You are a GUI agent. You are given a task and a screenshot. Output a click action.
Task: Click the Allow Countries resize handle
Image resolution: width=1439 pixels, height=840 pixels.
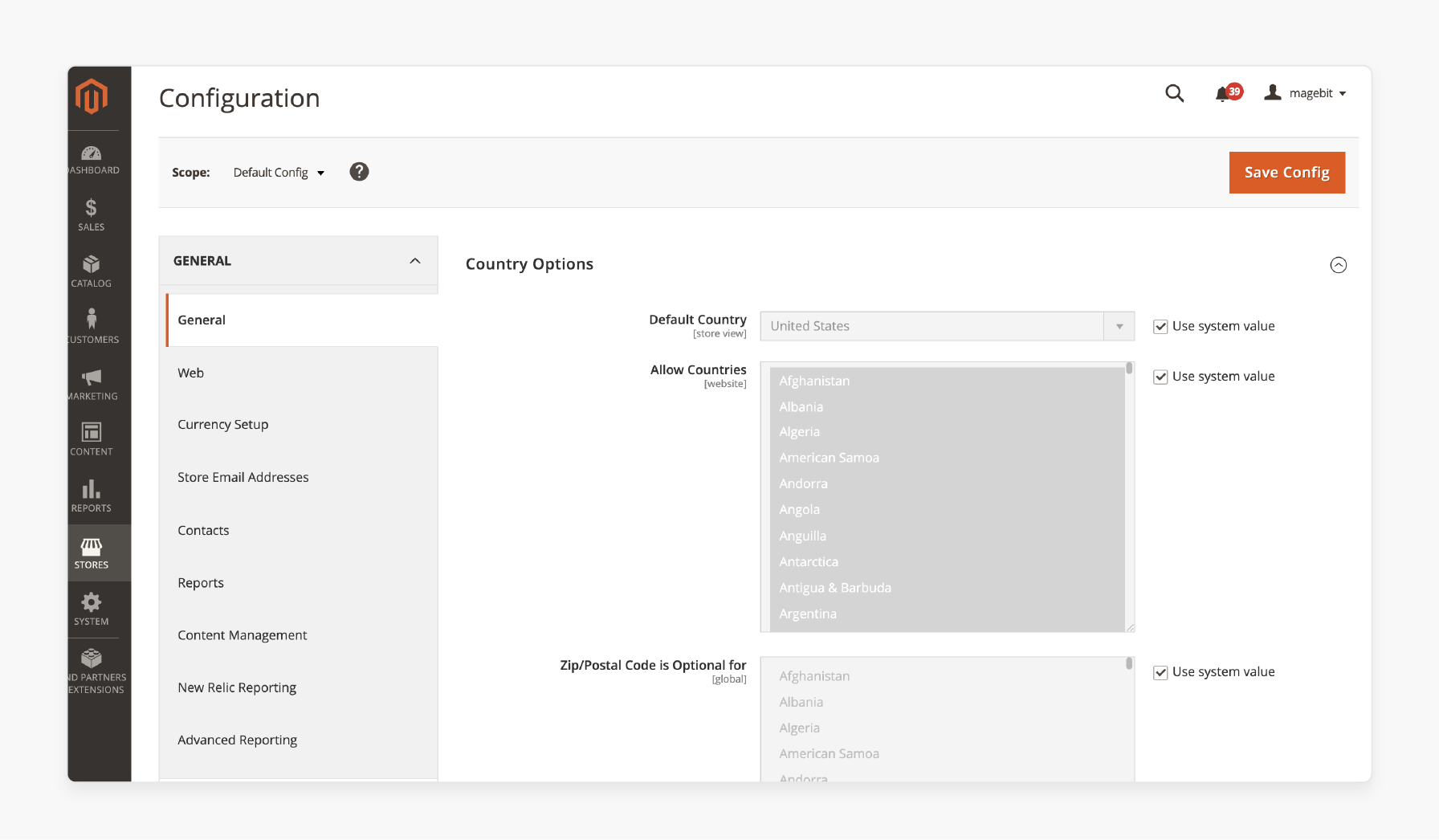[x=1130, y=627]
